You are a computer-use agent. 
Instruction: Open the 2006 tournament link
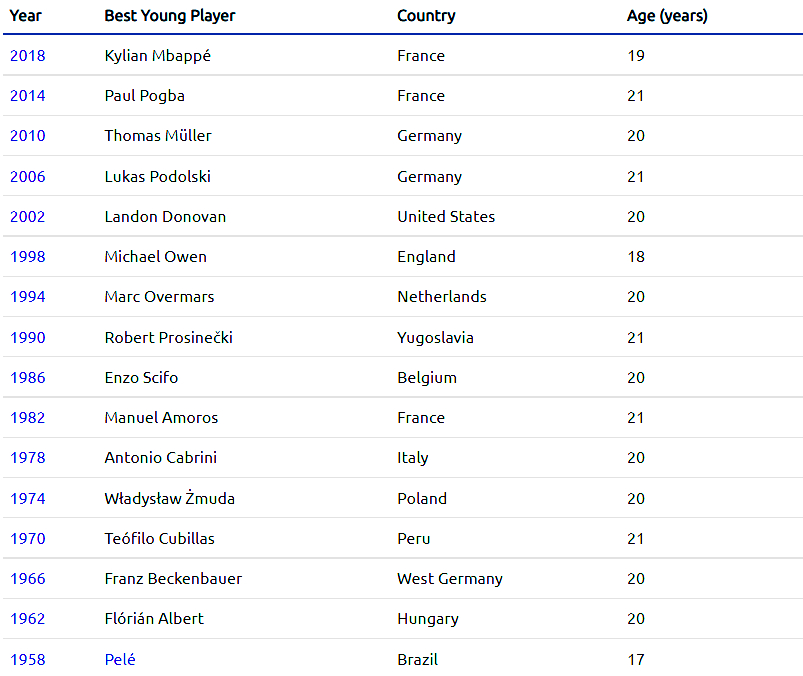pos(28,177)
